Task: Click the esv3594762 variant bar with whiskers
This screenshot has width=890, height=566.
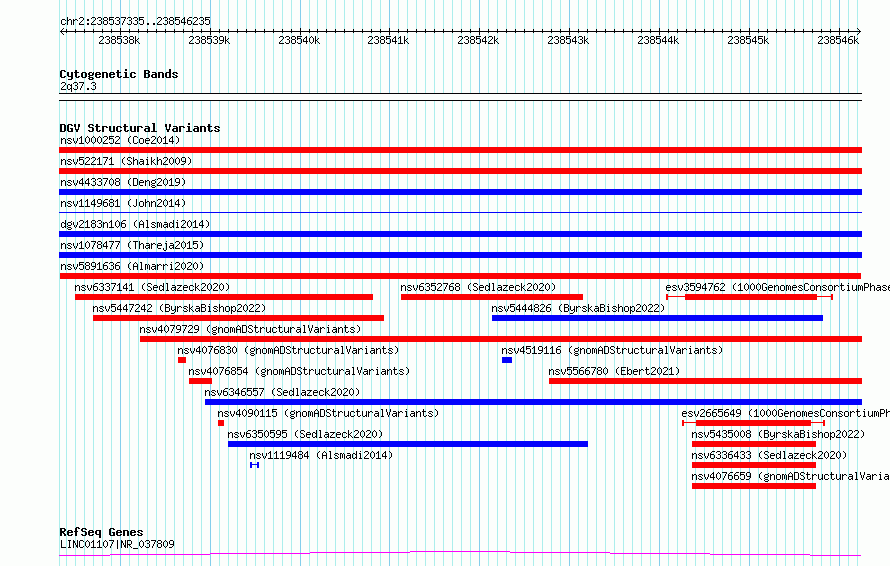Action: tap(749, 297)
